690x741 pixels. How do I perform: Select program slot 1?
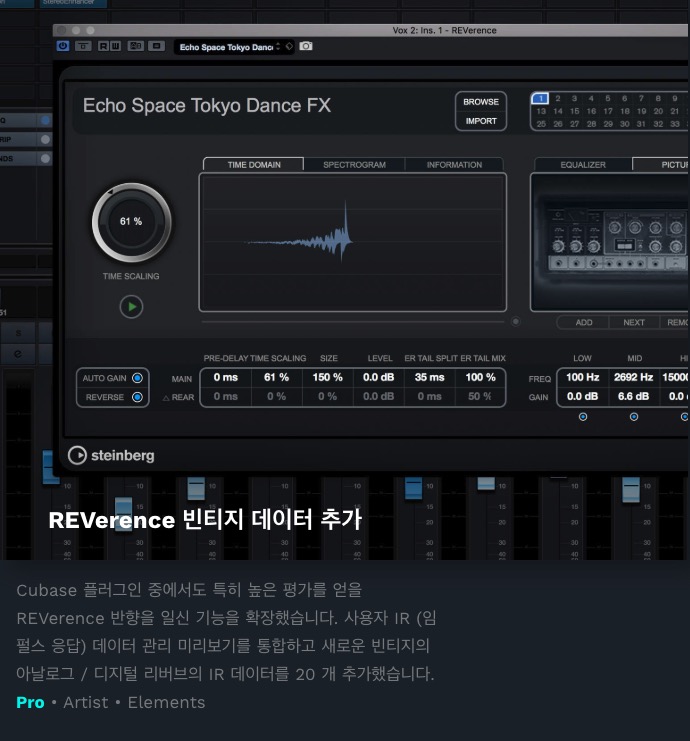coord(540,98)
